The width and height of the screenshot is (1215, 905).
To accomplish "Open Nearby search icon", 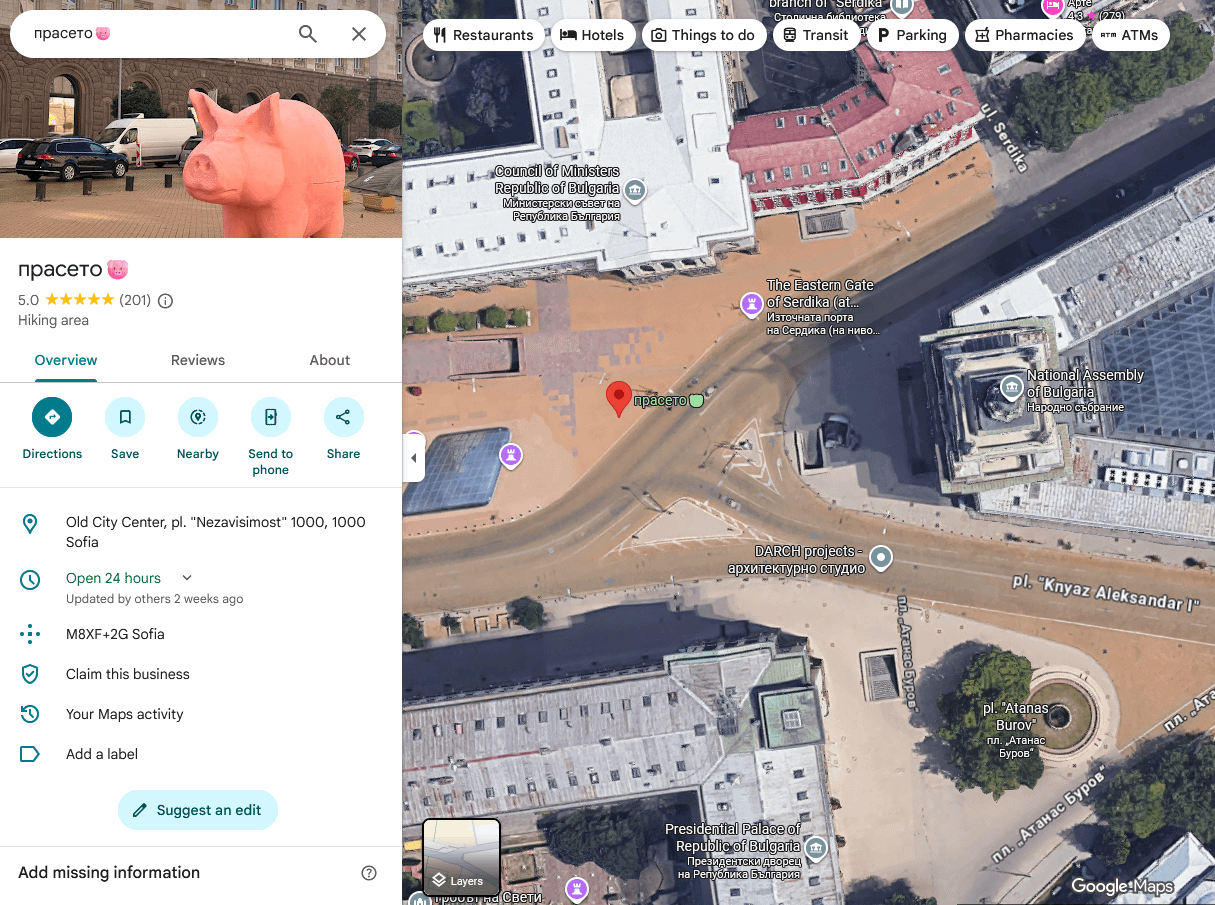I will [x=198, y=417].
